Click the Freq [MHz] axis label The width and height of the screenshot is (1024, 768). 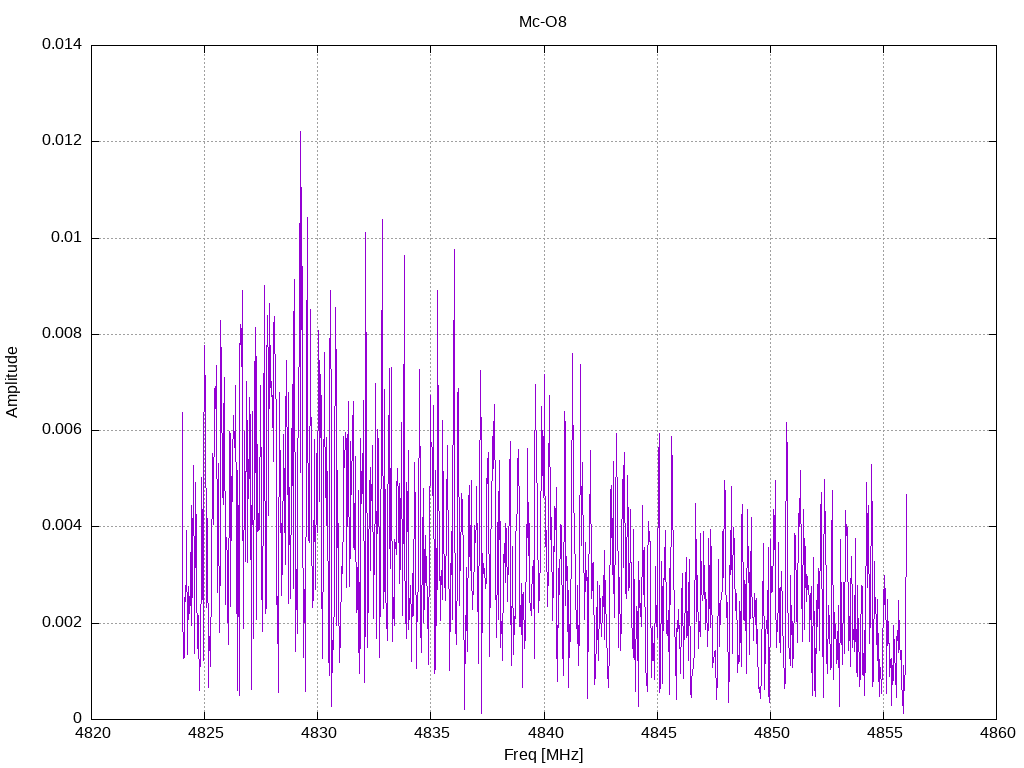[x=543, y=755]
